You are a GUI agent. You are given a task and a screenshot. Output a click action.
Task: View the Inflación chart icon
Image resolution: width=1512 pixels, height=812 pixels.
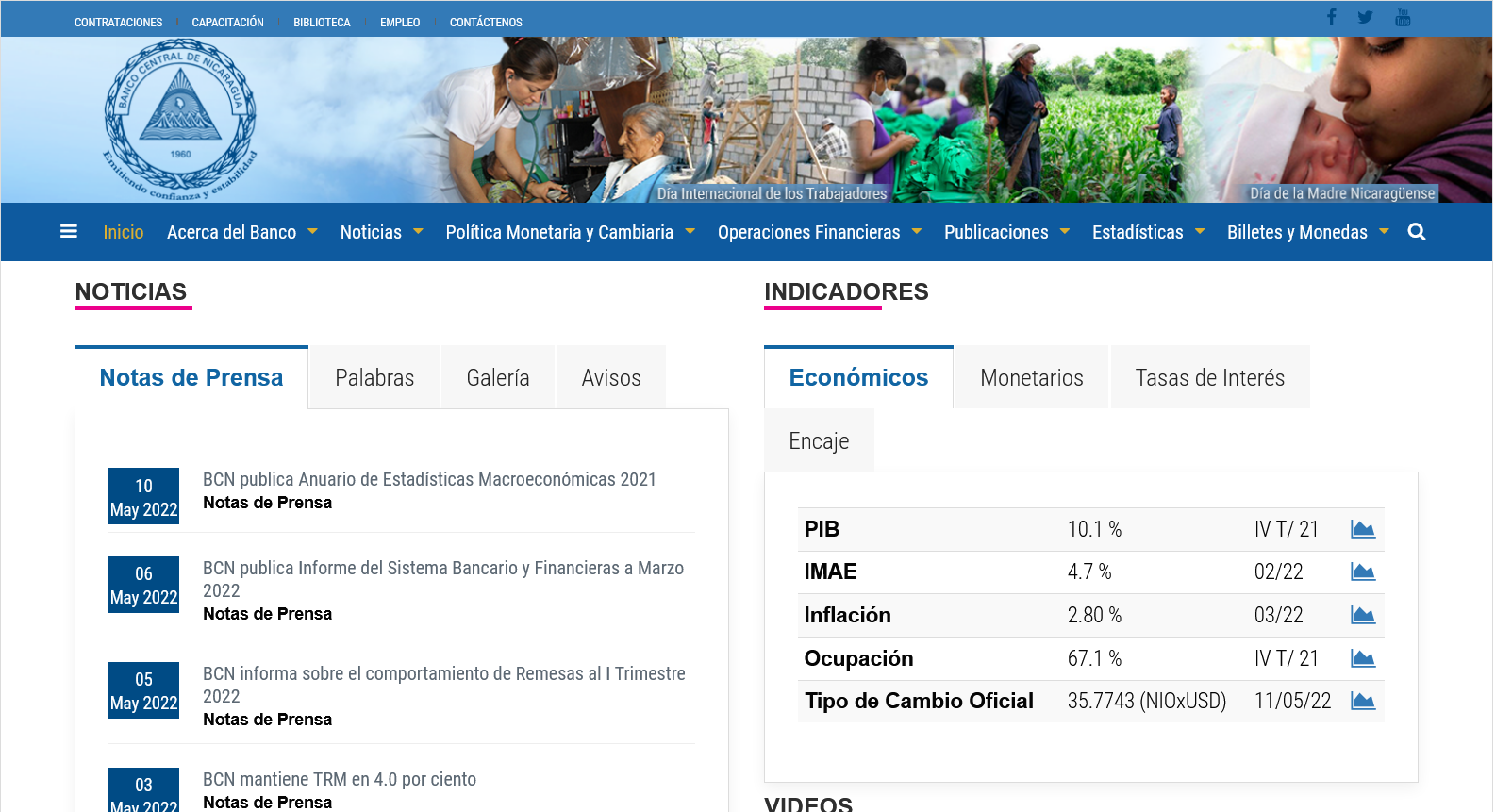(1362, 615)
